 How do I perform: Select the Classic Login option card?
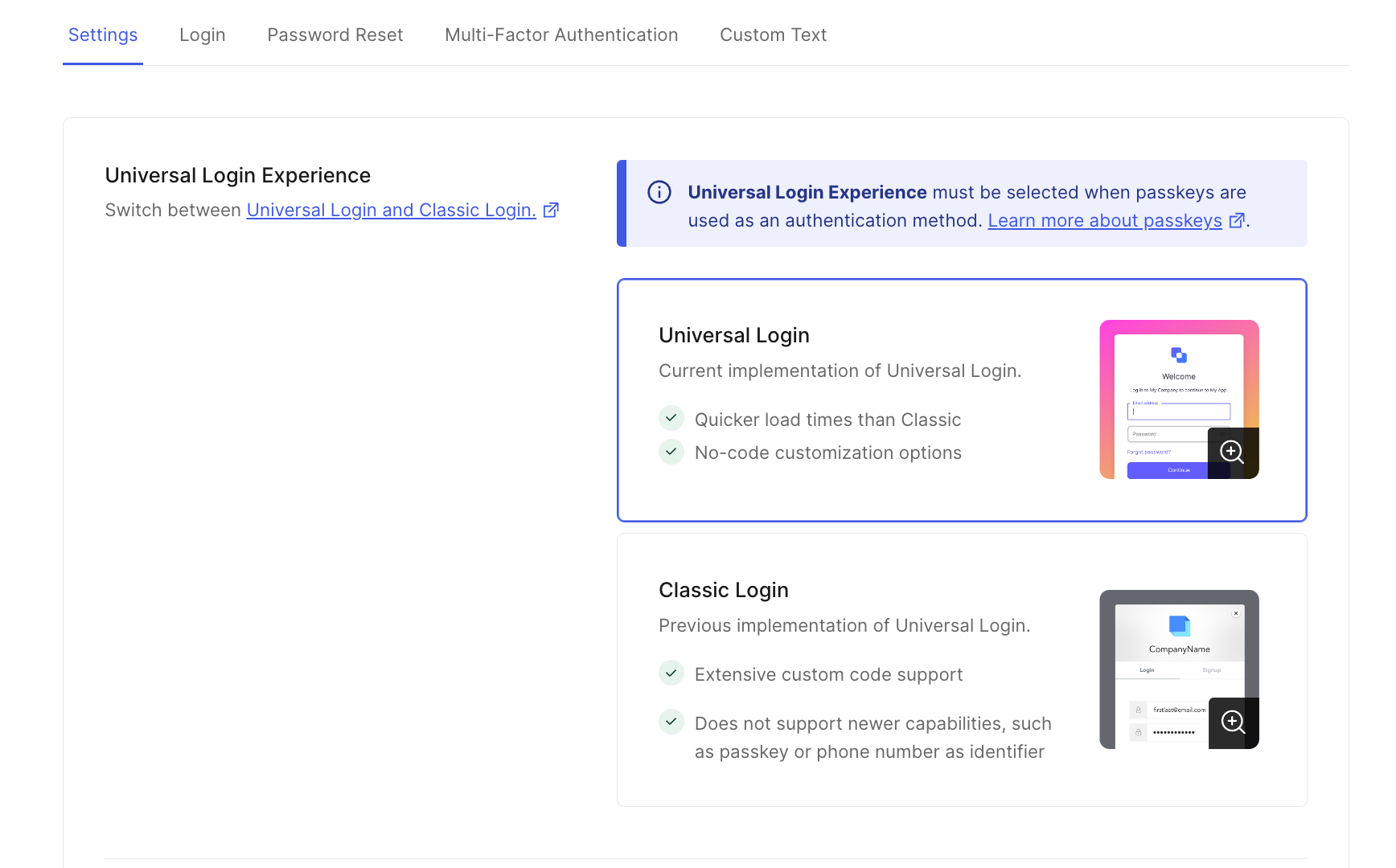pyautogui.click(x=962, y=670)
